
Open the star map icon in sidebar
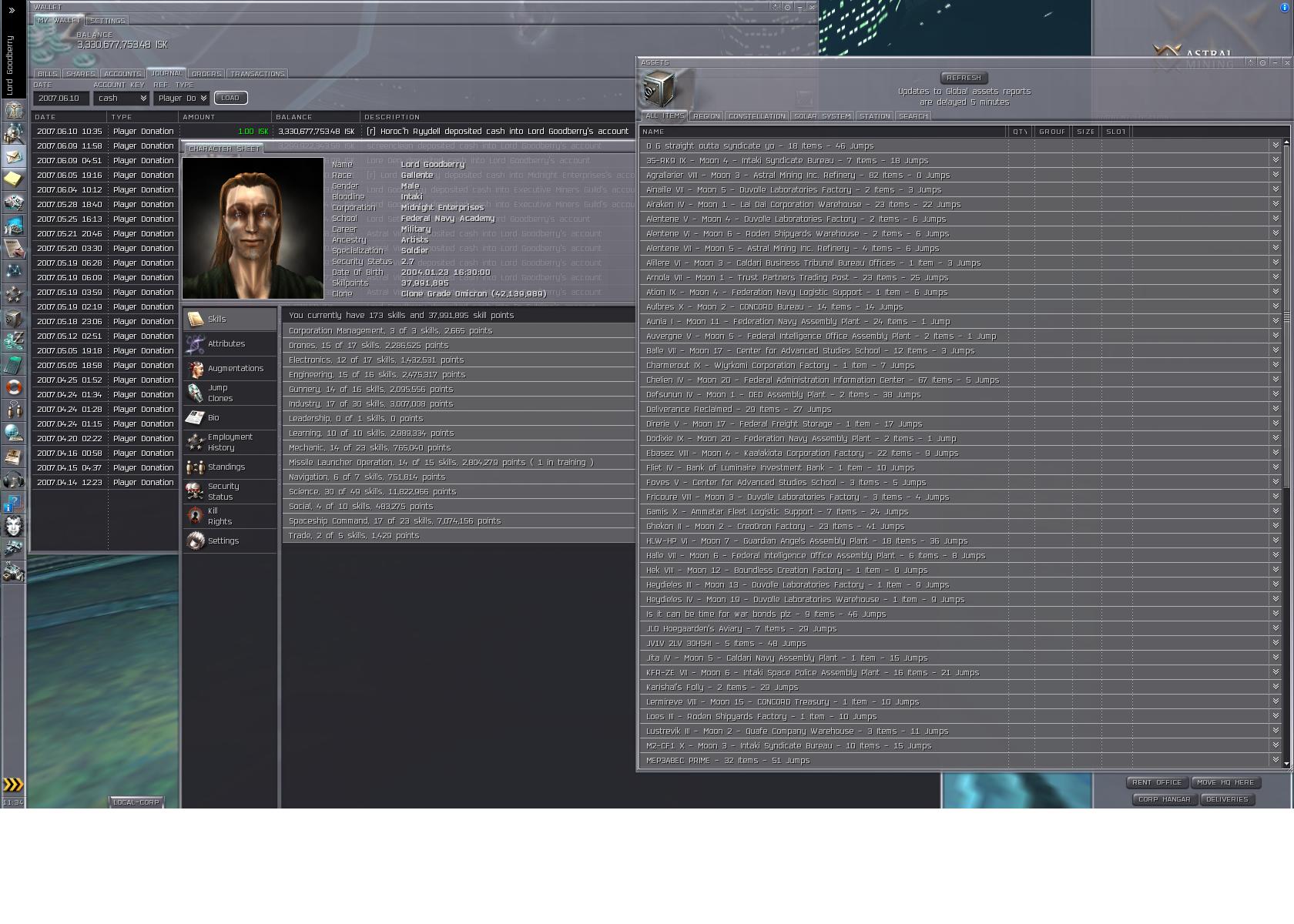(14, 271)
